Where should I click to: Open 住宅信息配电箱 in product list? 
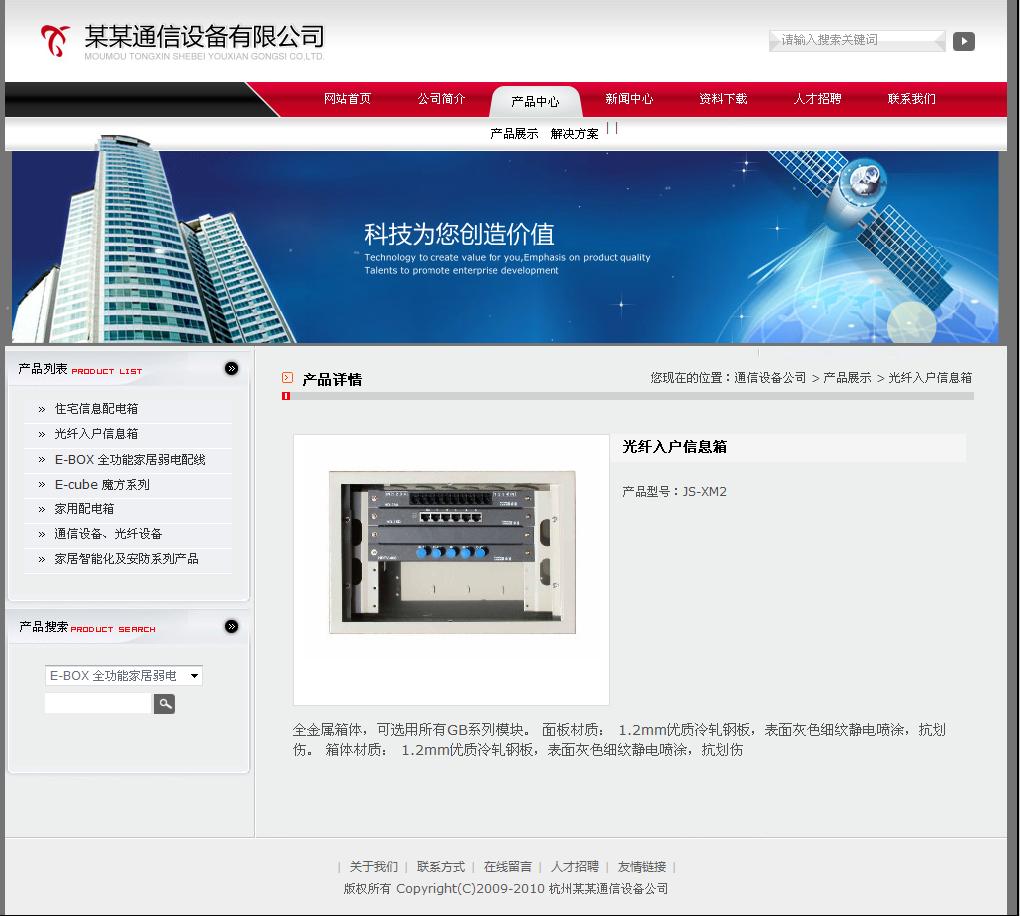pos(96,409)
